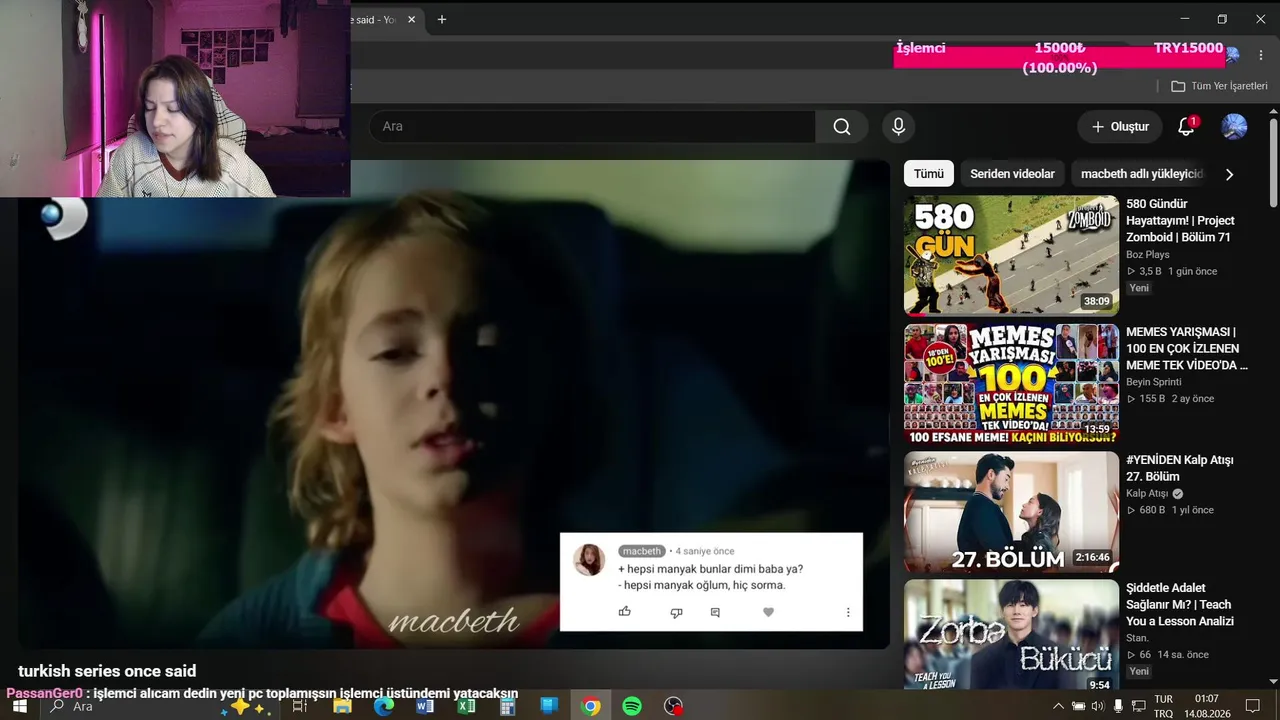Click the video title 'turkish series once said'
1280x720 pixels.
[x=107, y=672]
